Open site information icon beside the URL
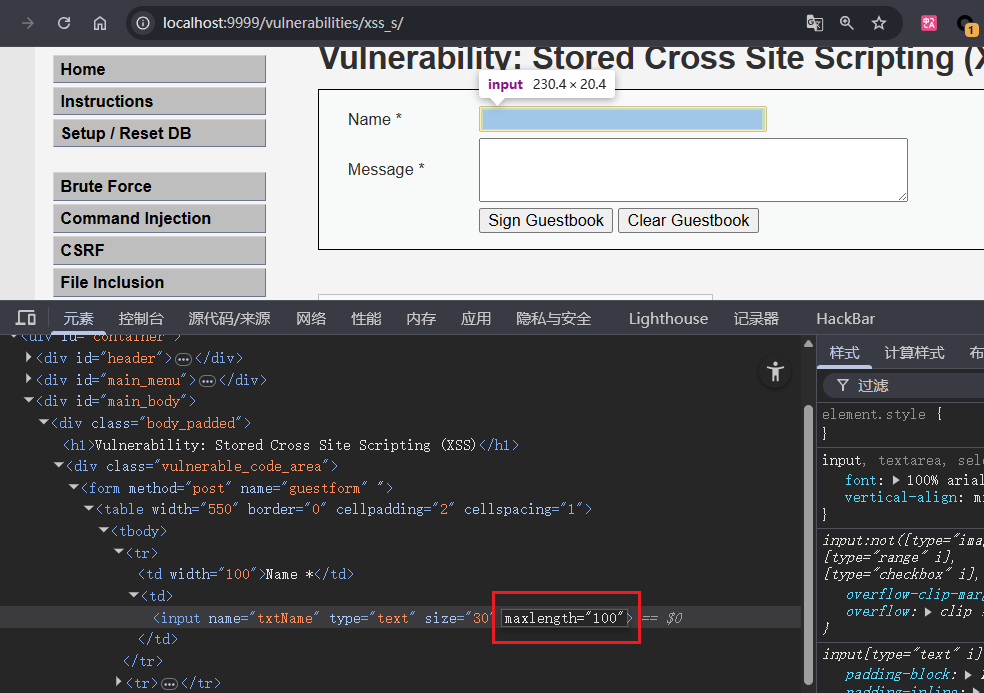The height and width of the screenshot is (693, 984). point(143,23)
